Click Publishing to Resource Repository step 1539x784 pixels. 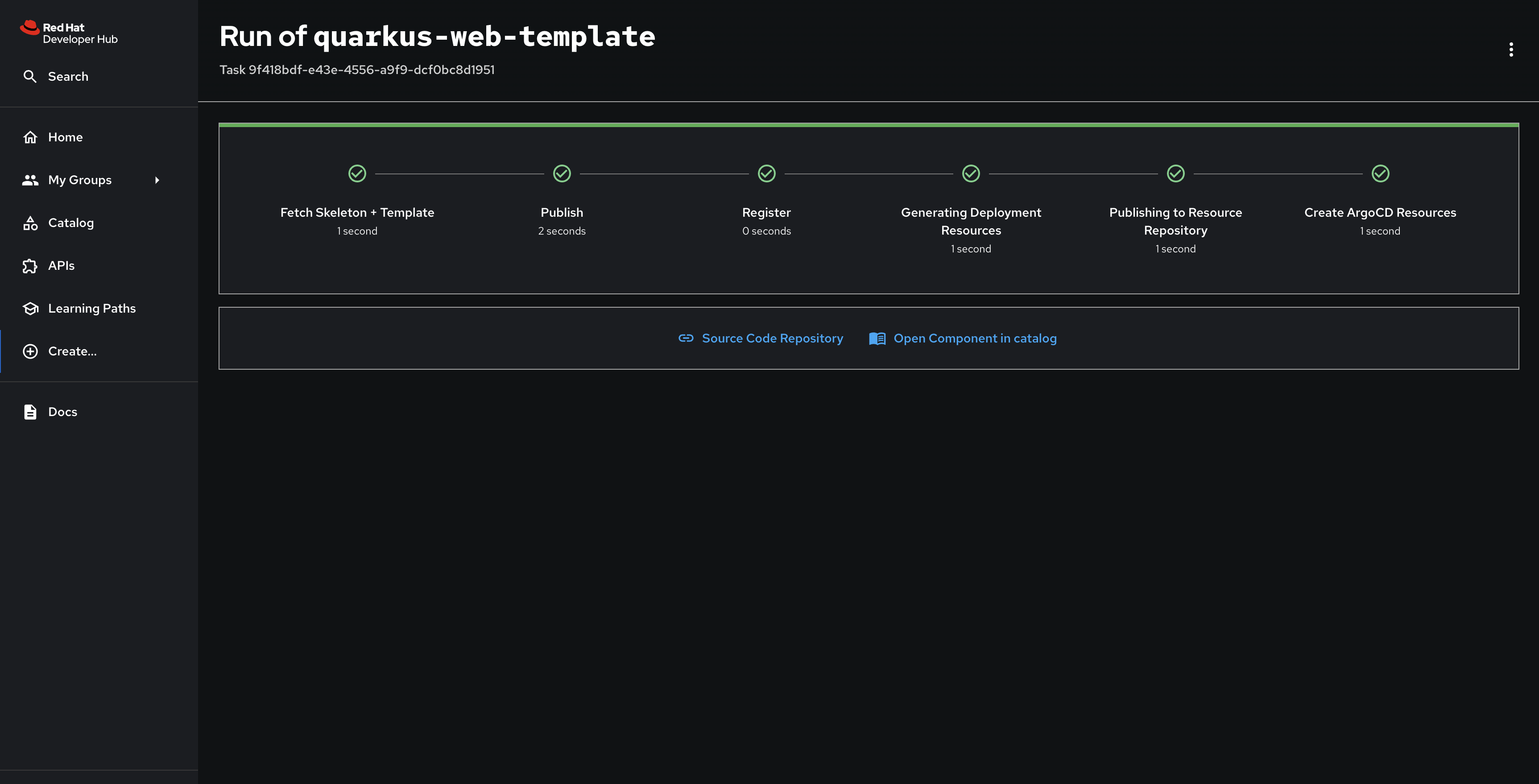(x=1175, y=208)
